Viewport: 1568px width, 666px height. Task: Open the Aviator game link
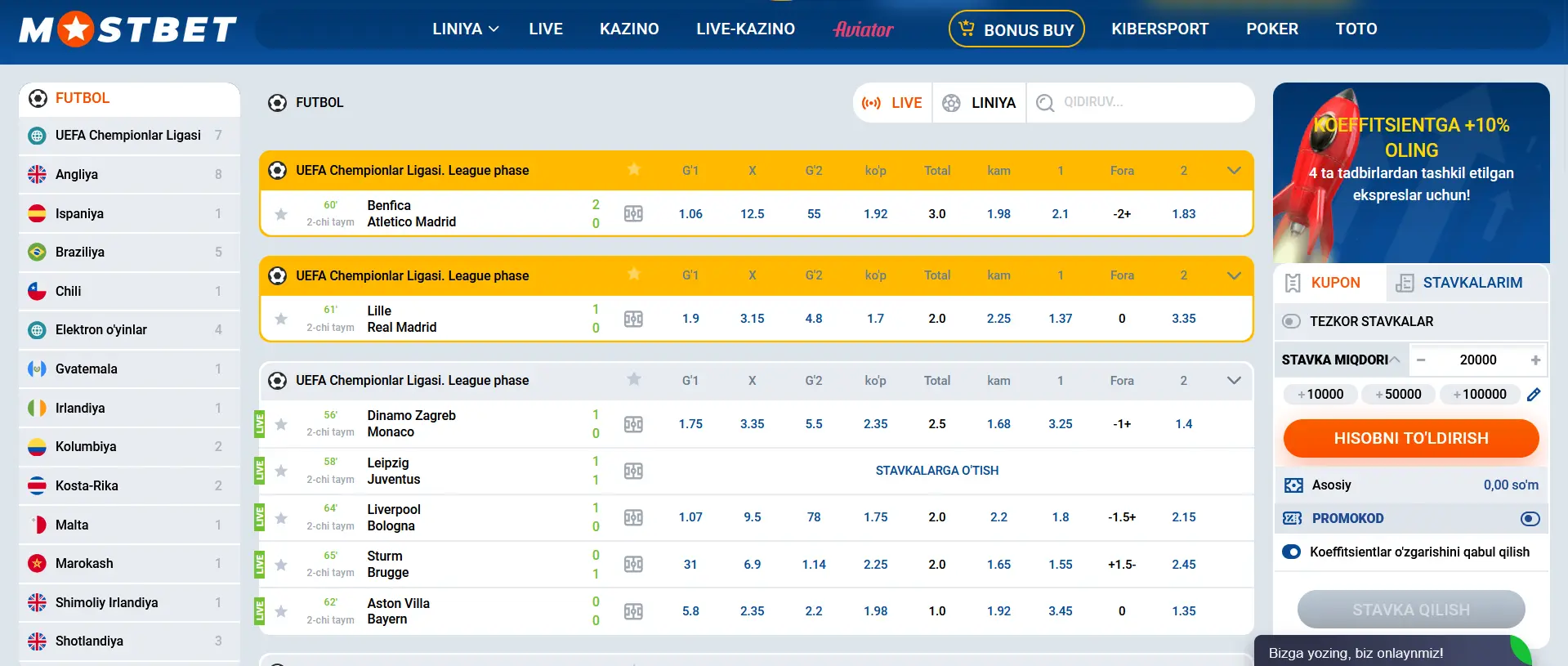[x=863, y=29]
